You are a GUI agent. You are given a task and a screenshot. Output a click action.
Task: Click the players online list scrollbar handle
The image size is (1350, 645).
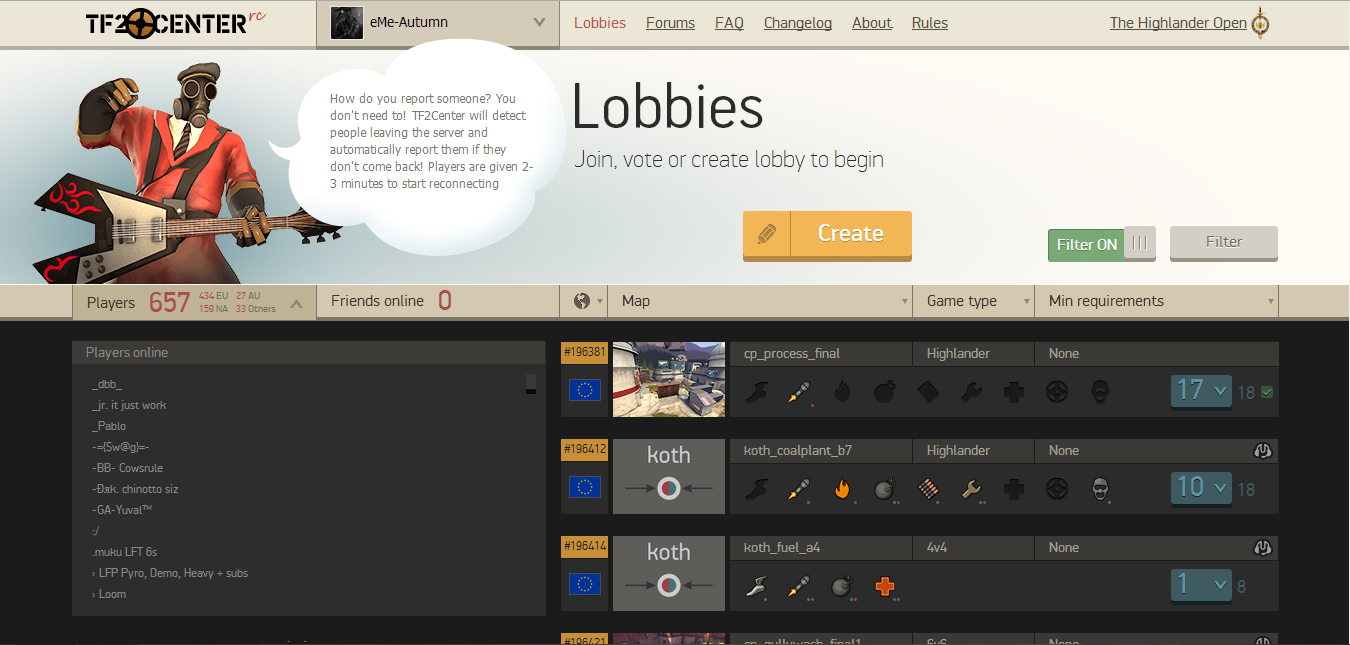tap(531, 384)
